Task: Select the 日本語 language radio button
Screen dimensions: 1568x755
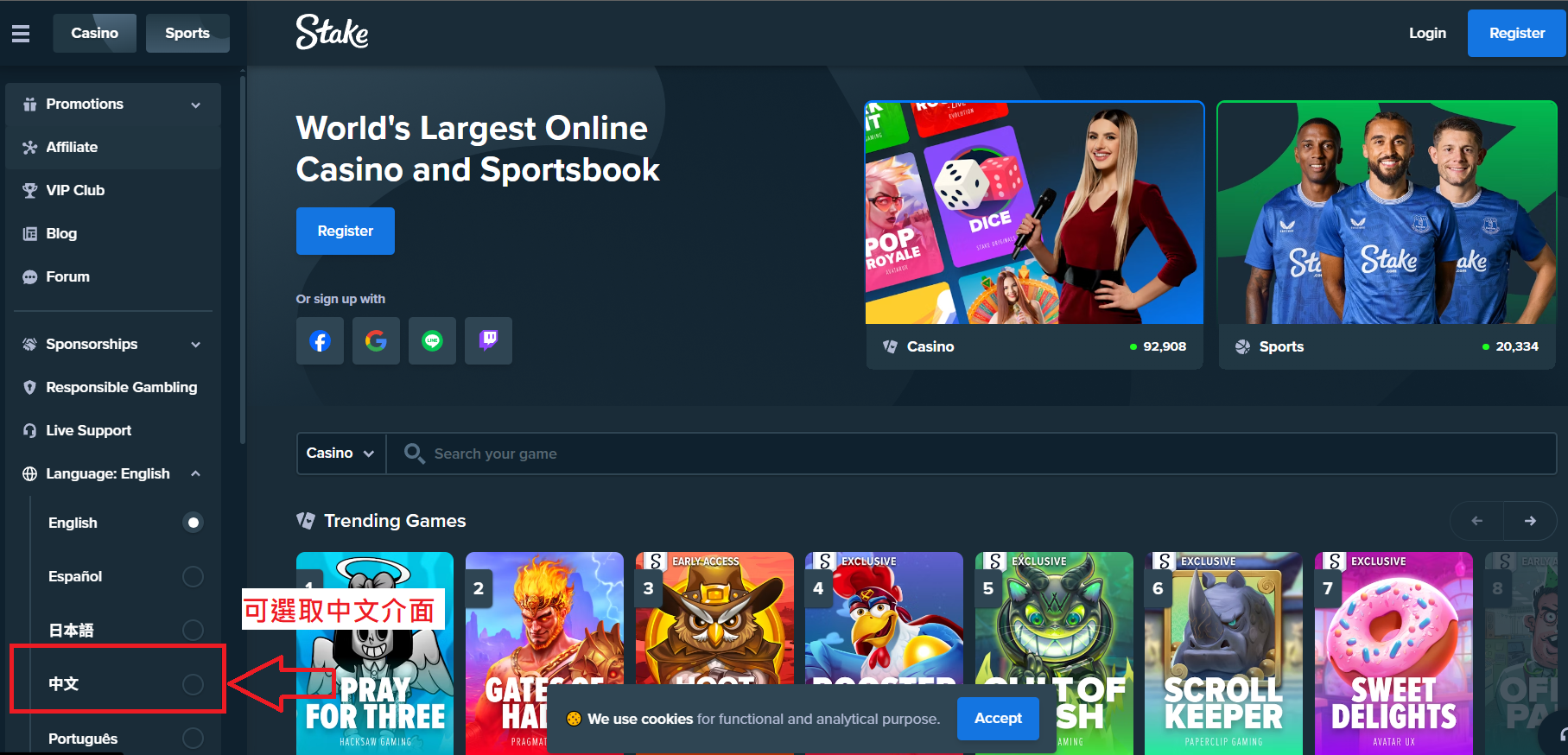Action: pos(194,631)
